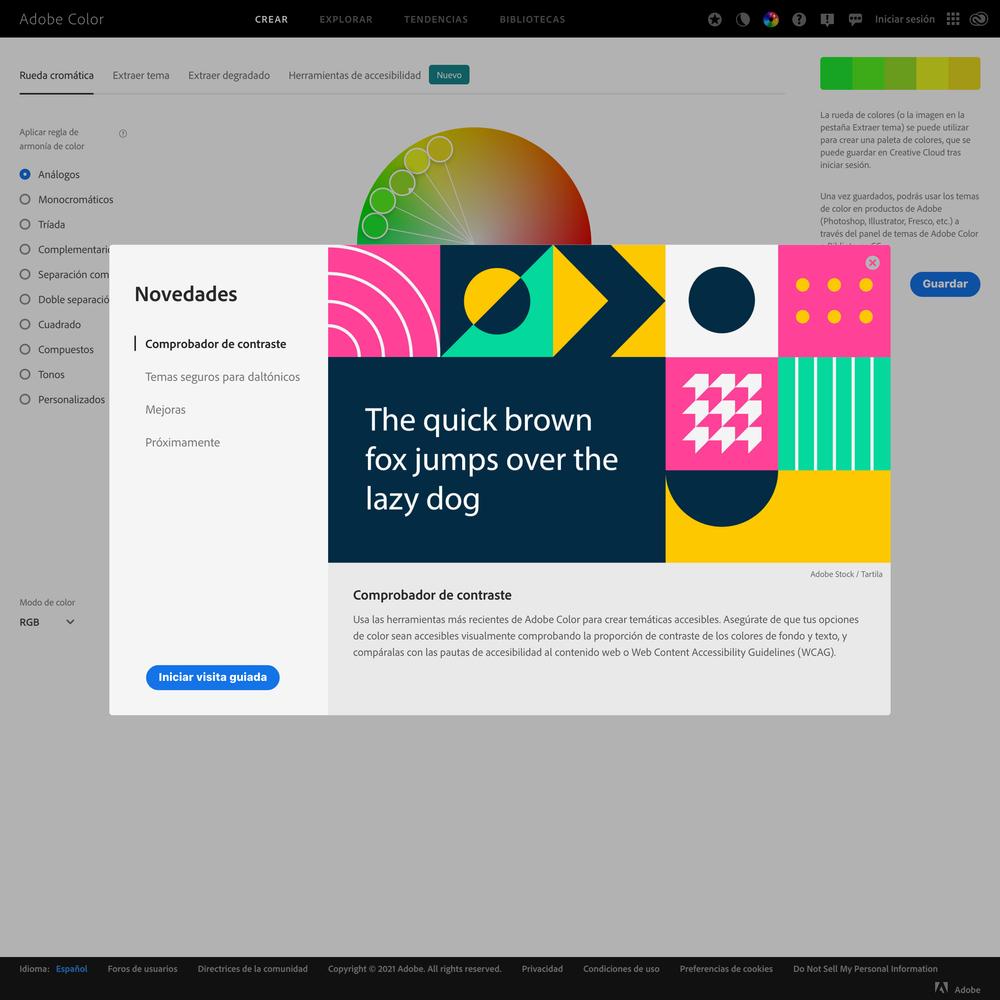The image size is (1000, 1000).
Task: Switch to the Extraer degradado tab
Action: [229, 75]
